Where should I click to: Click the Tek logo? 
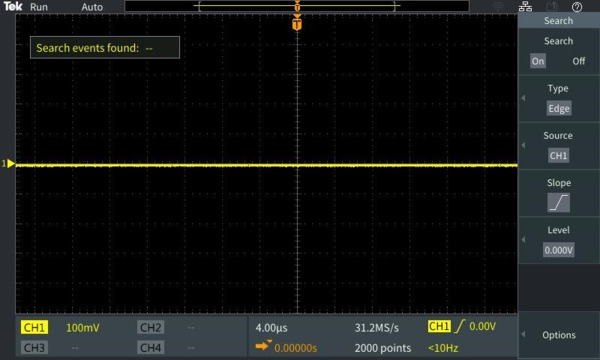(13, 7)
